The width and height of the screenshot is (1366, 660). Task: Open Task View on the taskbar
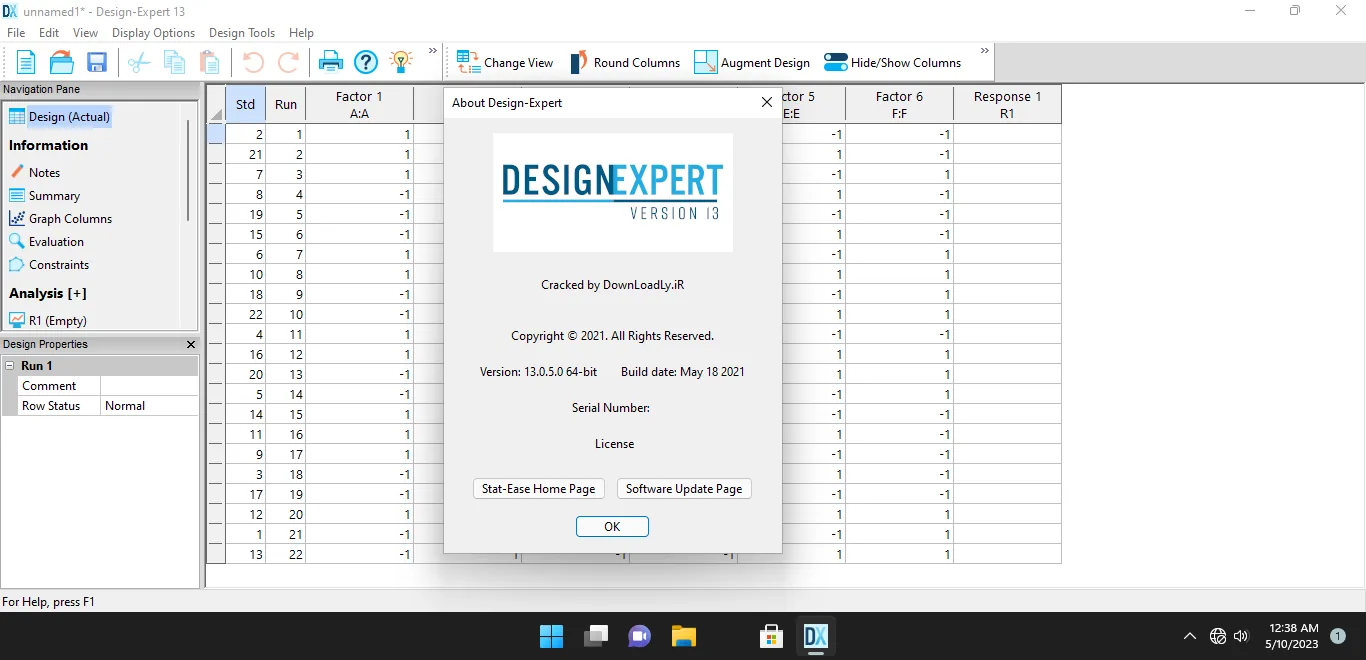coord(596,636)
